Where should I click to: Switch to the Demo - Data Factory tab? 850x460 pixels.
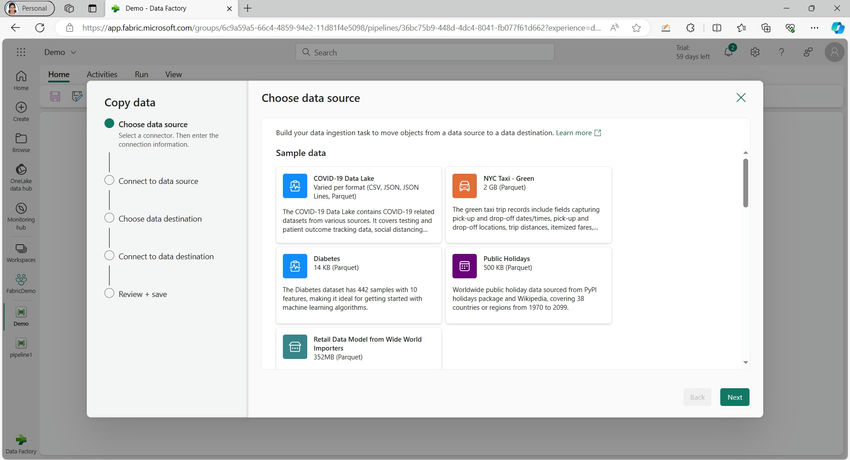tap(171, 8)
